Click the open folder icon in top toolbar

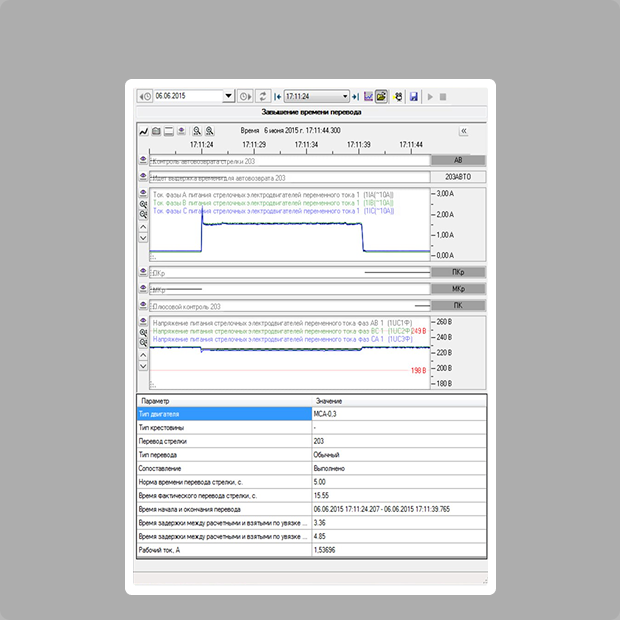[381, 96]
